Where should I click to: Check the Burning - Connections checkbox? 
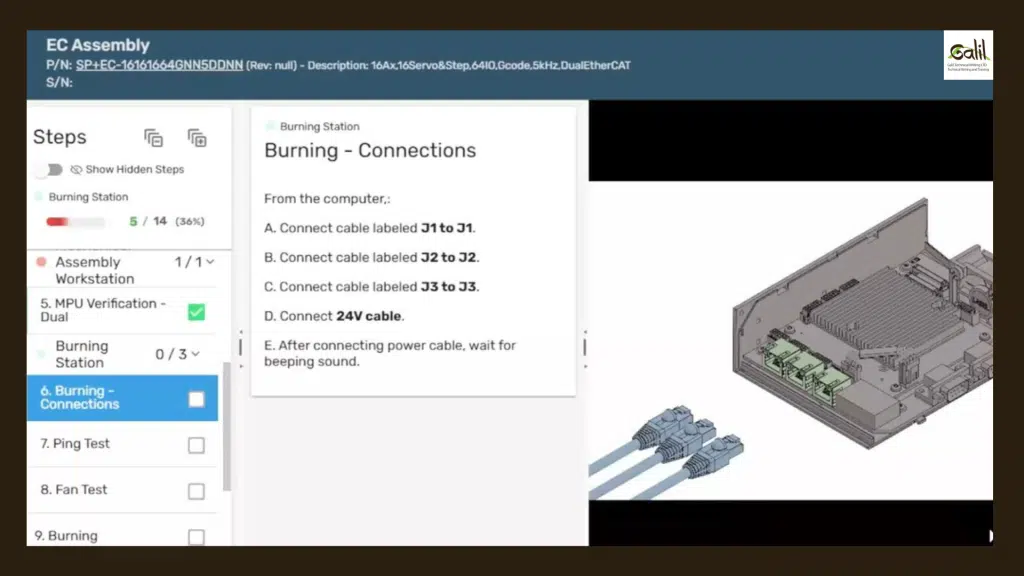(196, 399)
